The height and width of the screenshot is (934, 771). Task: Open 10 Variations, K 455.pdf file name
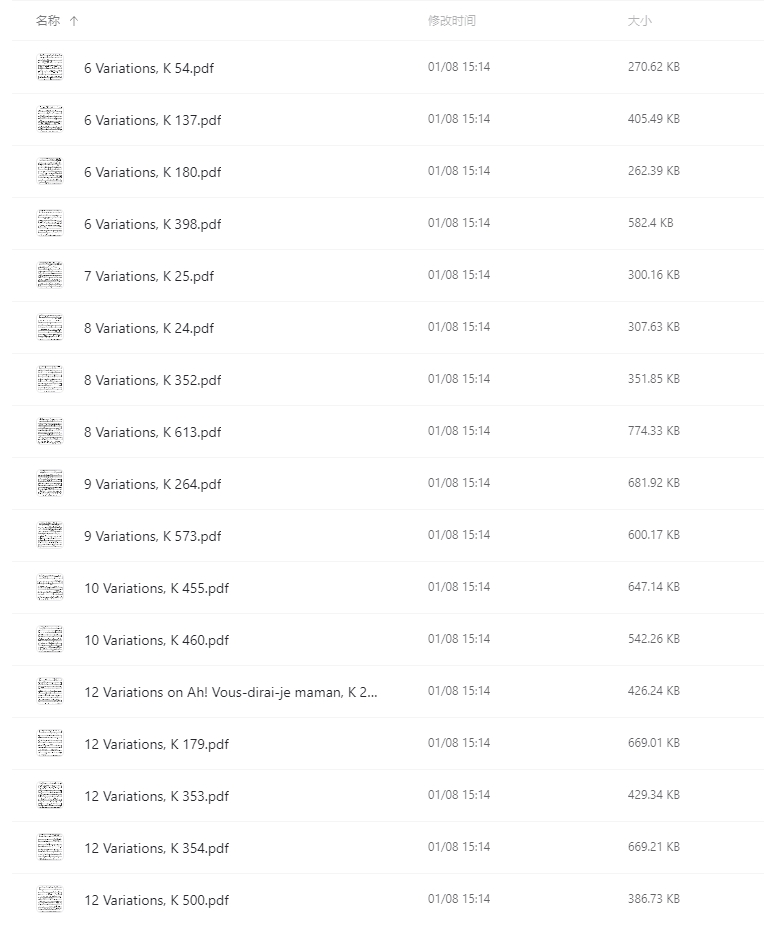pyautogui.click(x=157, y=588)
